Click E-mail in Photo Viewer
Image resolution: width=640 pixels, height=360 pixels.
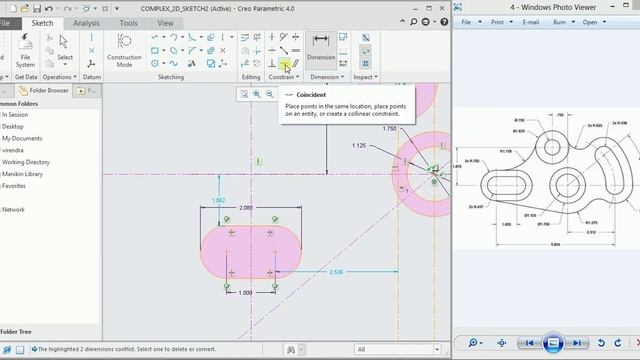pos(531,22)
